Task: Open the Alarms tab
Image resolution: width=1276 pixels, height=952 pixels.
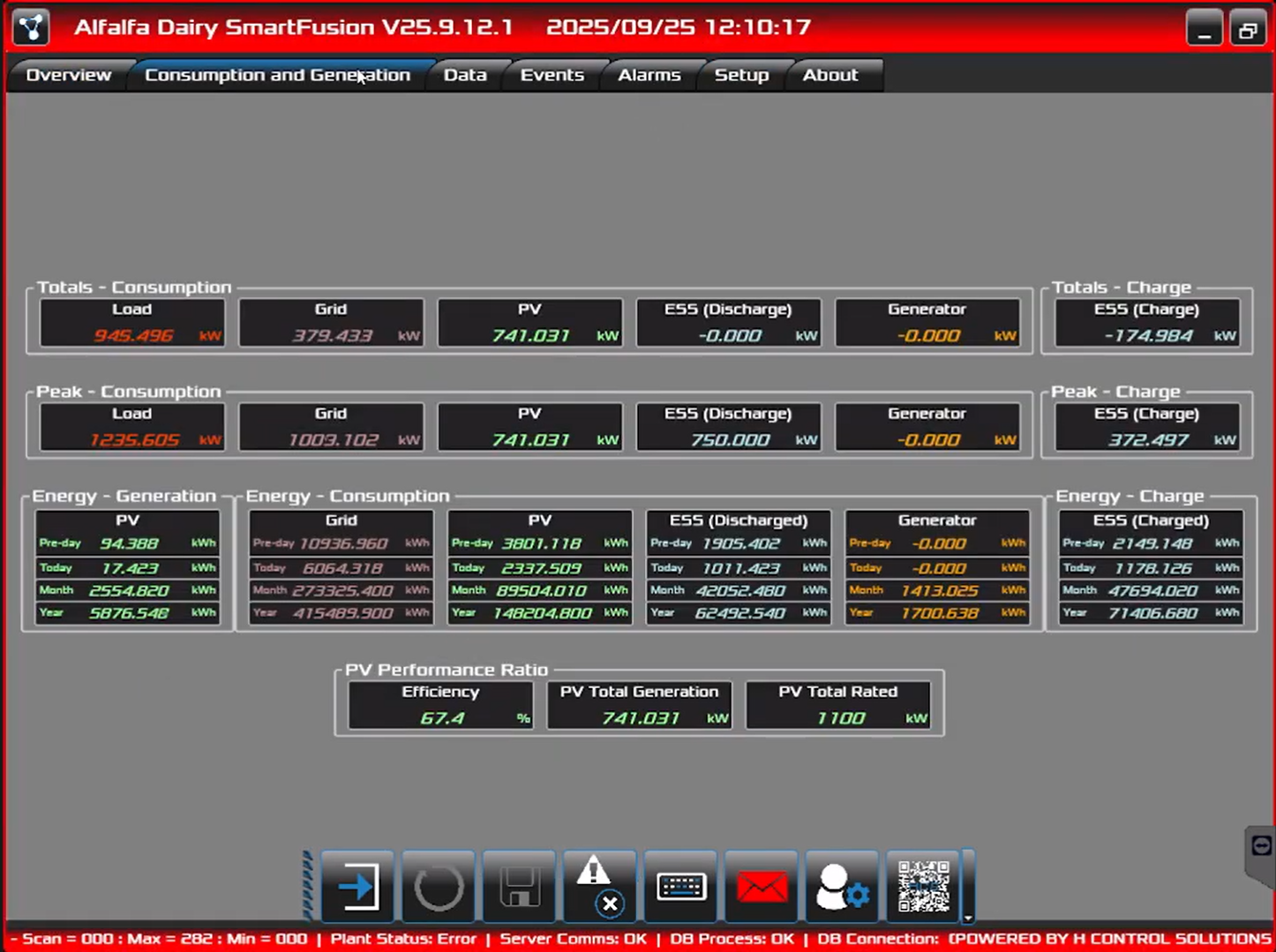Action: click(649, 75)
